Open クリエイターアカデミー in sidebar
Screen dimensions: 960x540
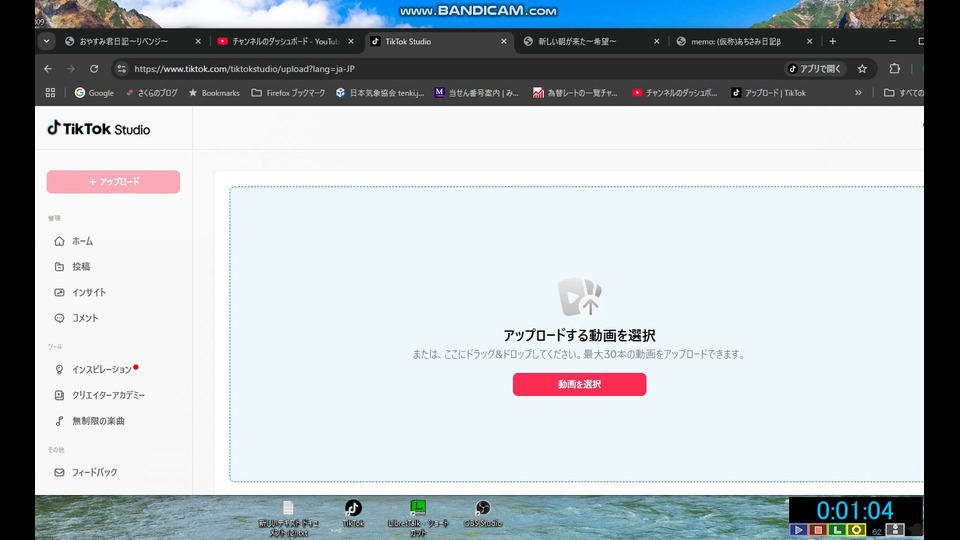pos(100,396)
